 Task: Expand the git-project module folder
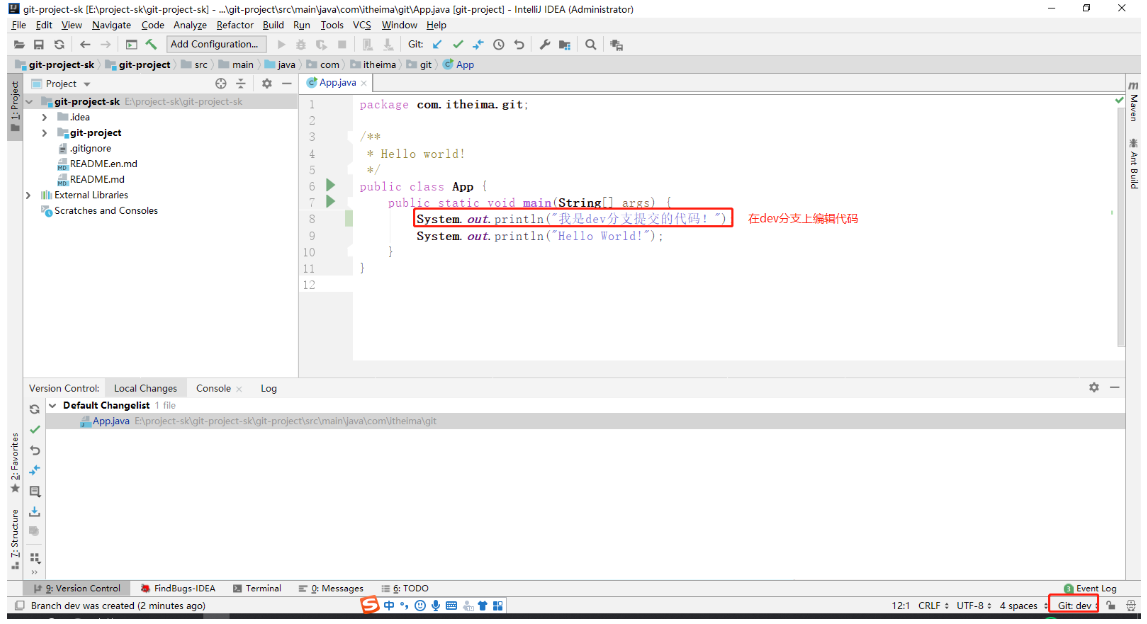click(45, 133)
